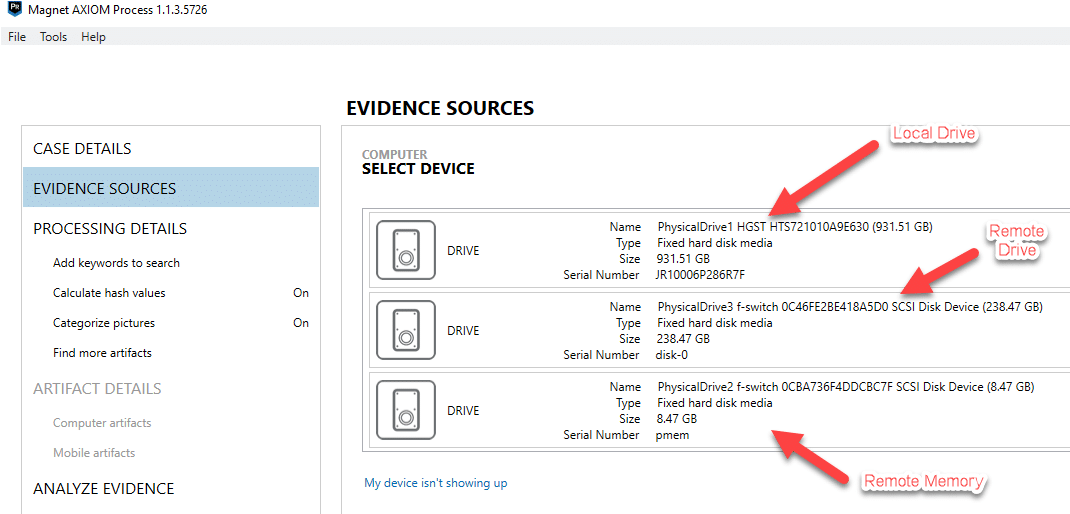Open the File menu

(17, 37)
